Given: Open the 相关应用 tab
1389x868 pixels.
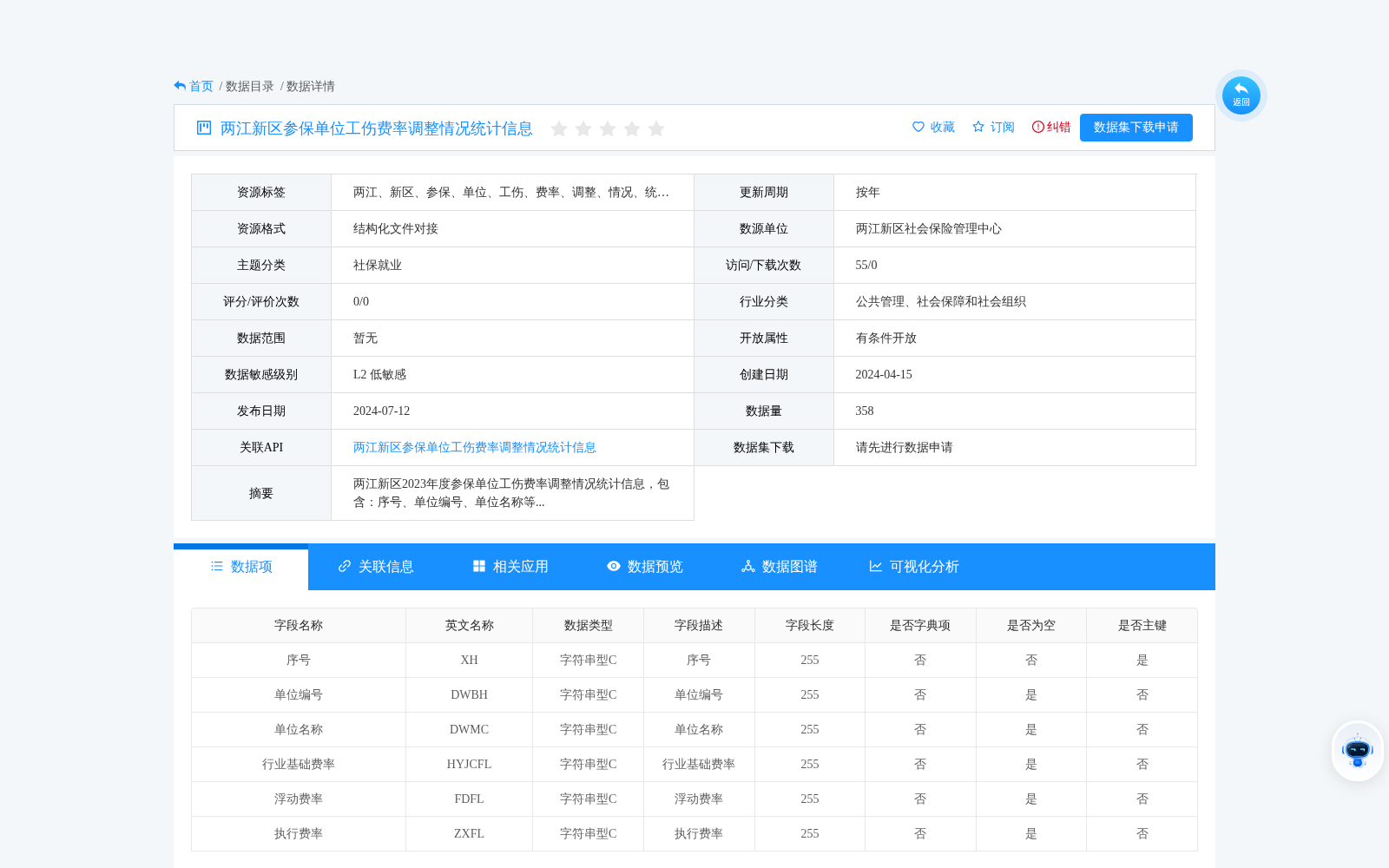Looking at the screenshot, I should click(510, 567).
